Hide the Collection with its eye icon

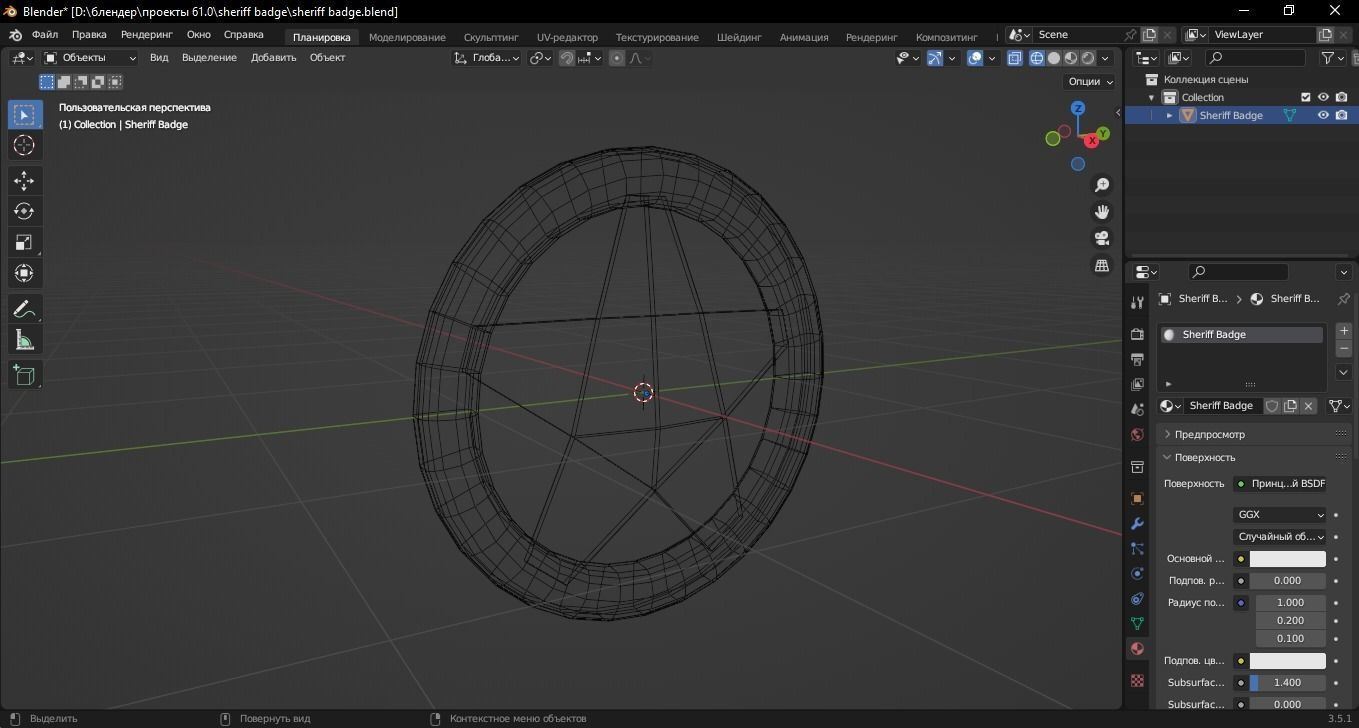[x=1323, y=97]
